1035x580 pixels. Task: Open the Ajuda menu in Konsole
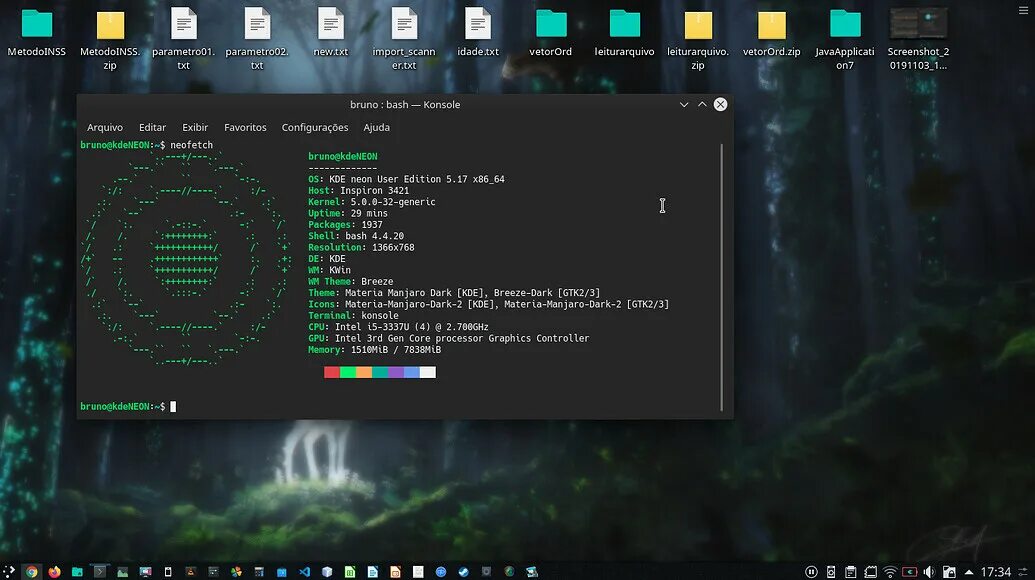pyautogui.click(x=376, y=127)
